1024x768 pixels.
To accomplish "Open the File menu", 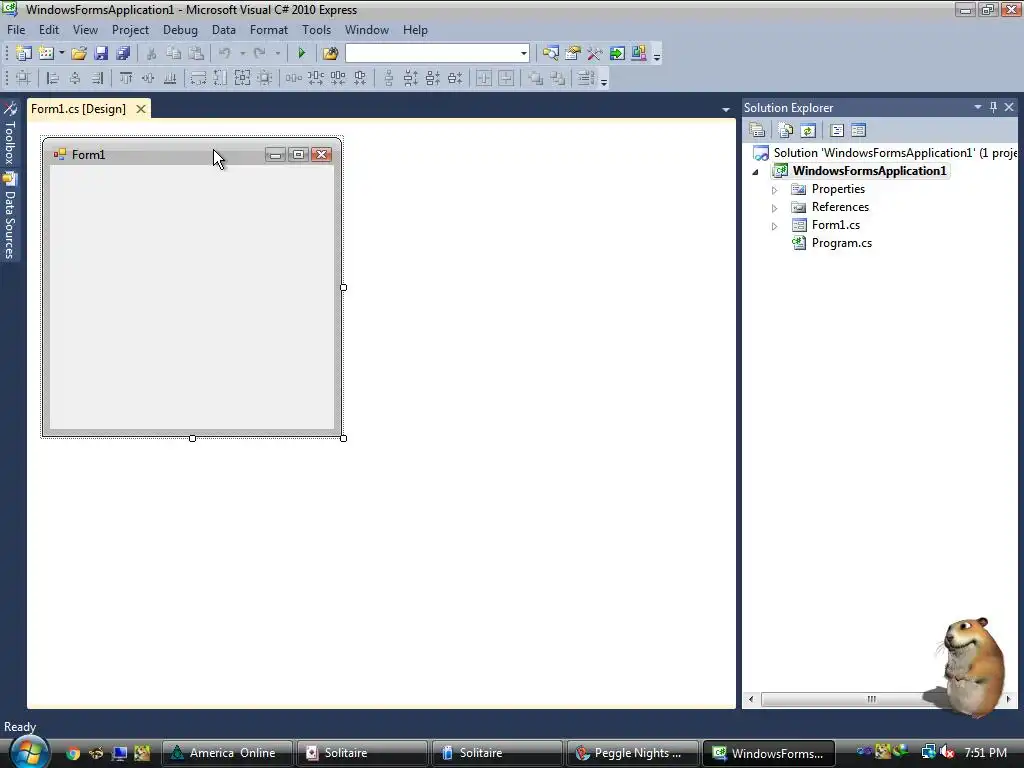I will coord(16,30).
